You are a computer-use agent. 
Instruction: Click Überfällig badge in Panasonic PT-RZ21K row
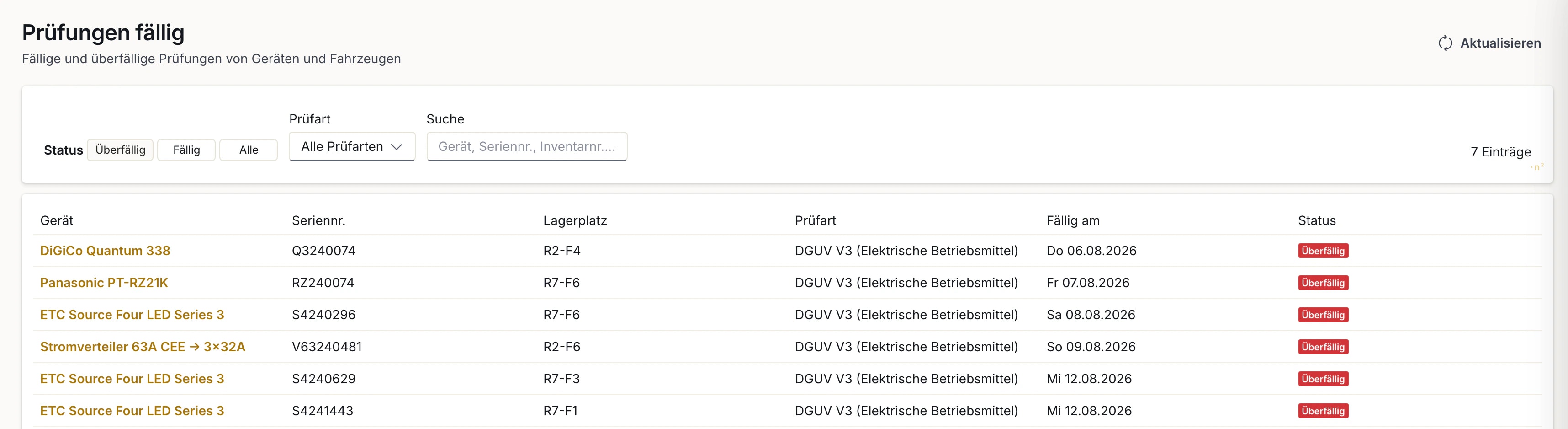click(x=1323, y=283)
